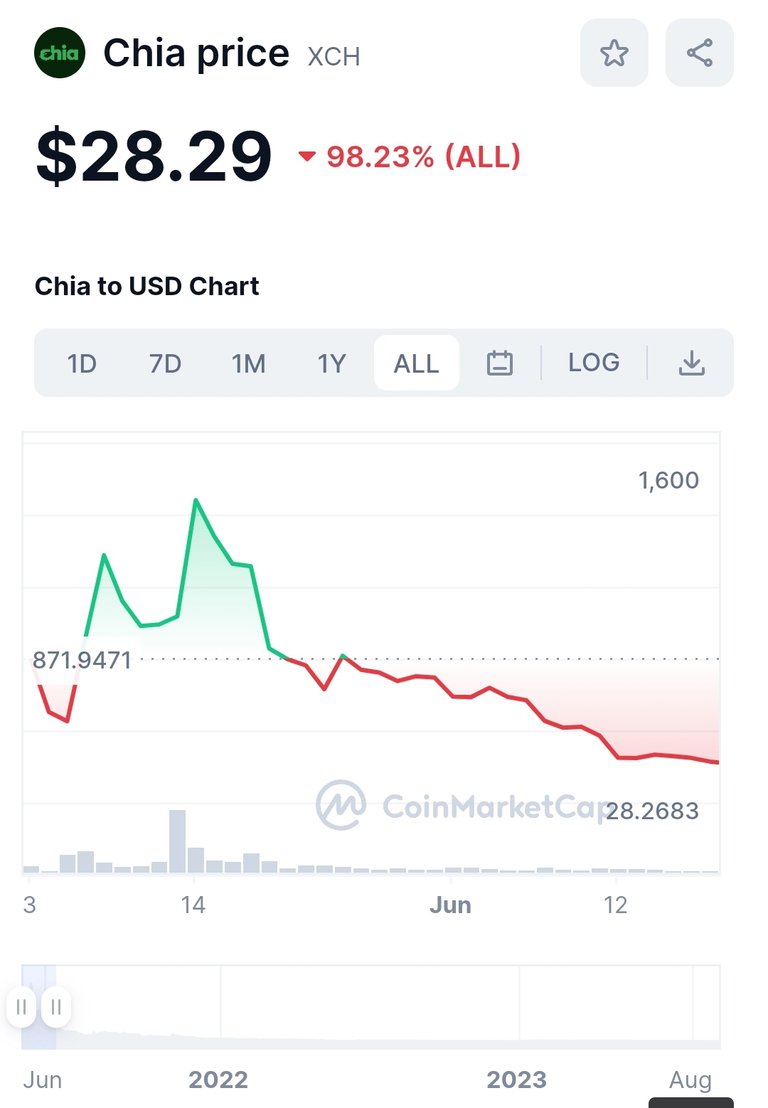Tap the Chia logo icon

(60, 53)
